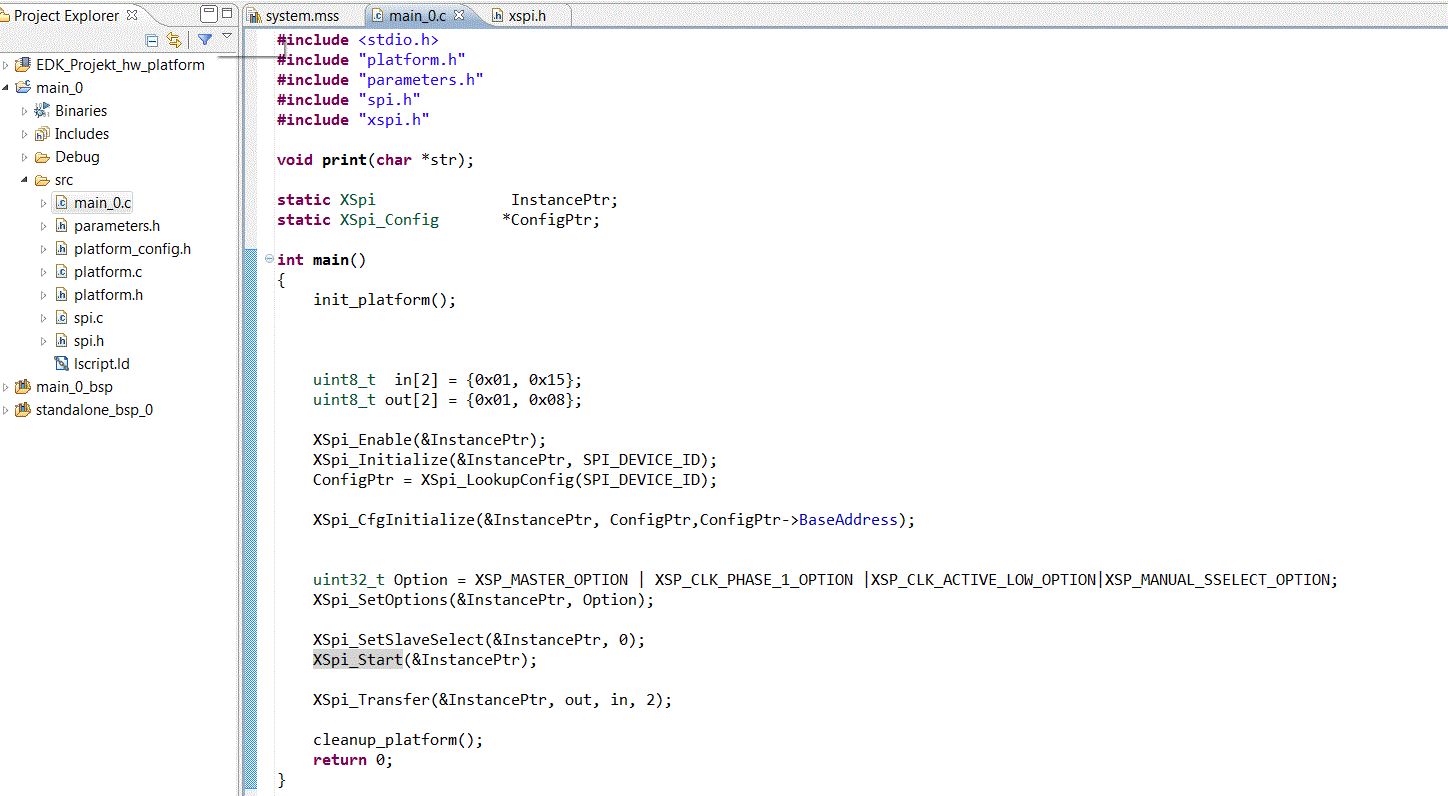The width and height of the screenshot is (1448, 796).
Task: Close the Project Explorer view tab
Action: click(x=131, y=15)
